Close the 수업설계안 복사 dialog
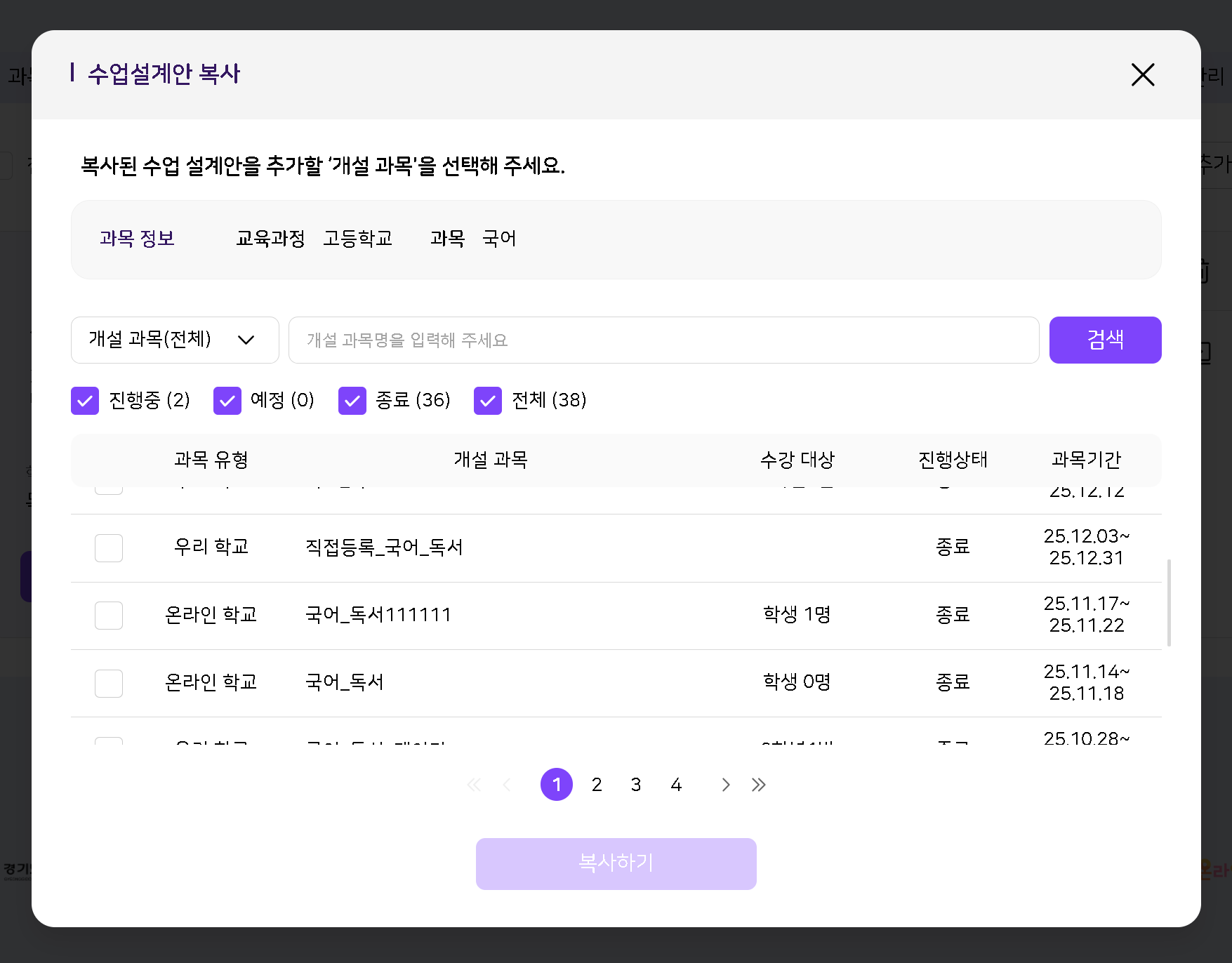This screenshot has width=1232, height=963. coord(1142,74)
